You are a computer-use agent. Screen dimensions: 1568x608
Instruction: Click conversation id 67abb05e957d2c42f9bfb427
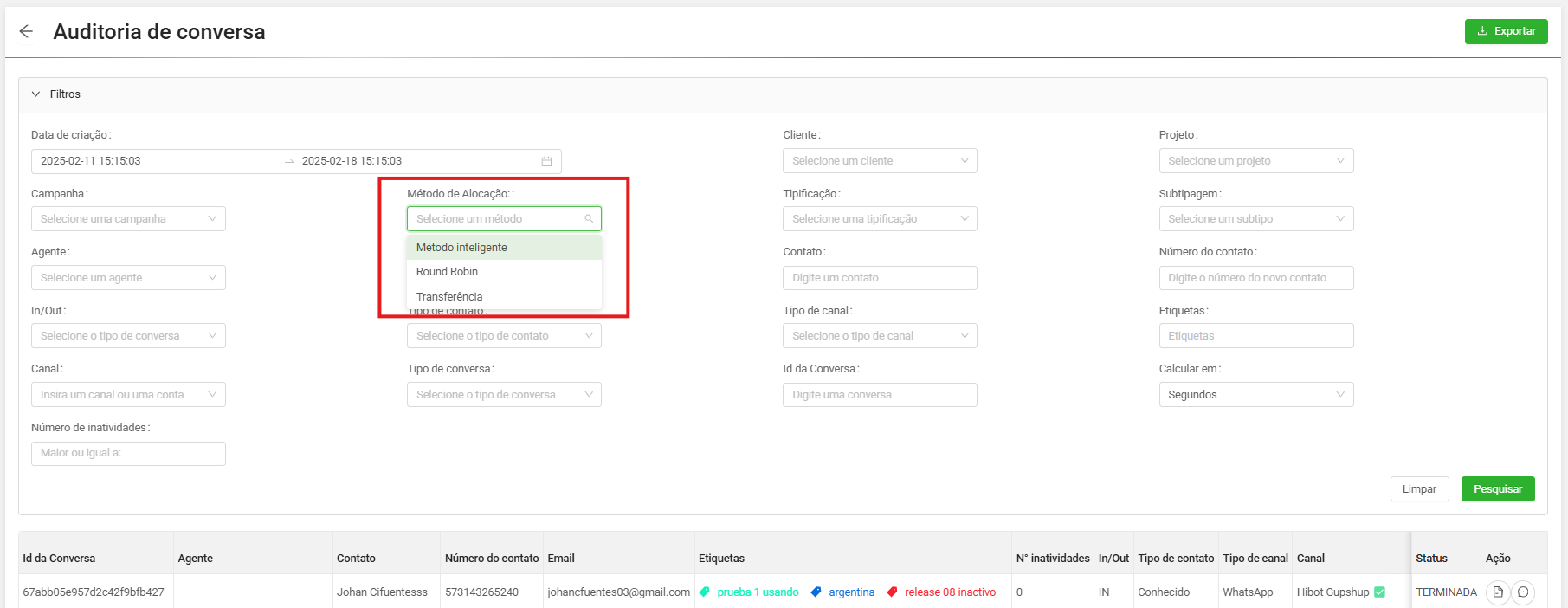coord(94,592)
